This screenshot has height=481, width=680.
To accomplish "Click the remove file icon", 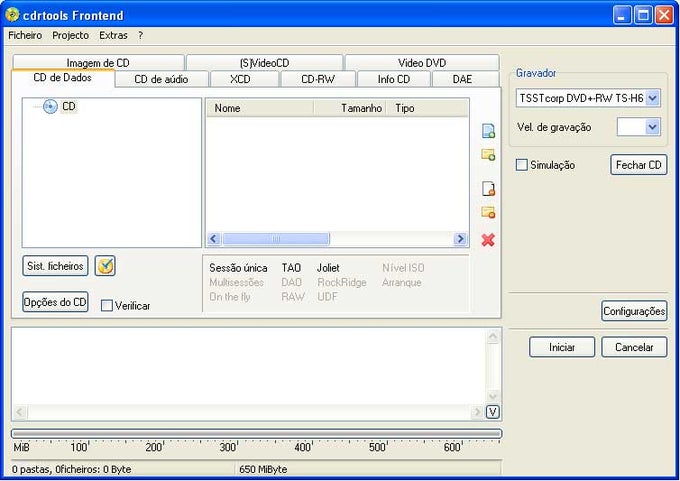I will coord(489,189).
